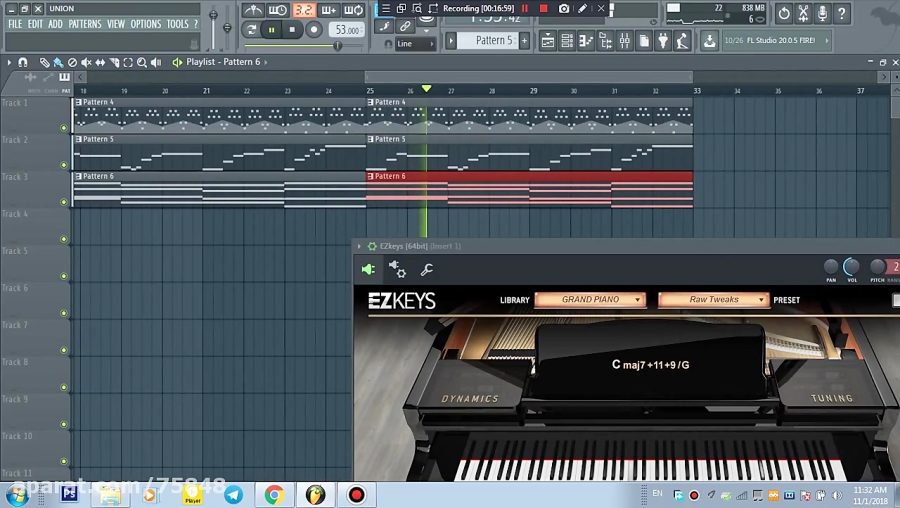Toggle loop recording
The width and height of the screenshot is (900, 508).
353,10
